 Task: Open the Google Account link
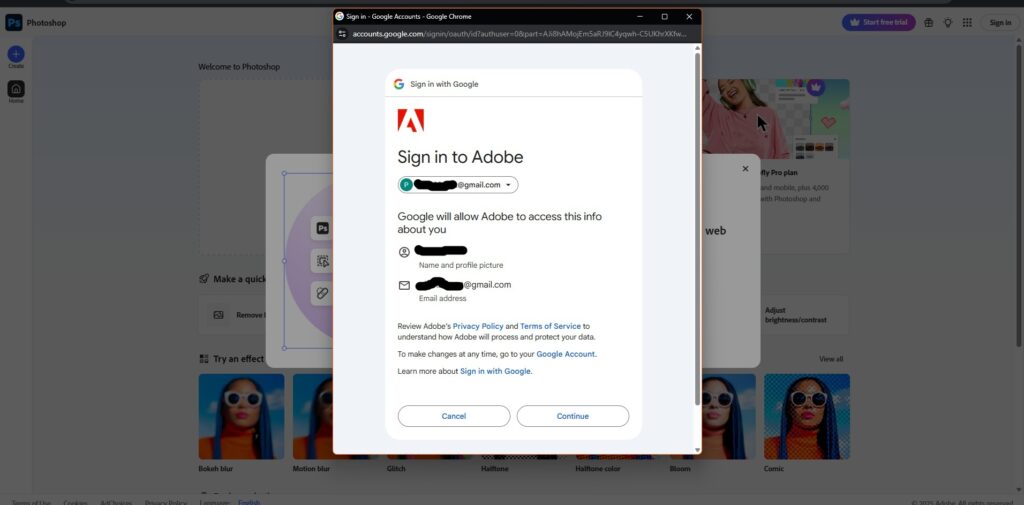pyautogui.click(x=566, y=354)
